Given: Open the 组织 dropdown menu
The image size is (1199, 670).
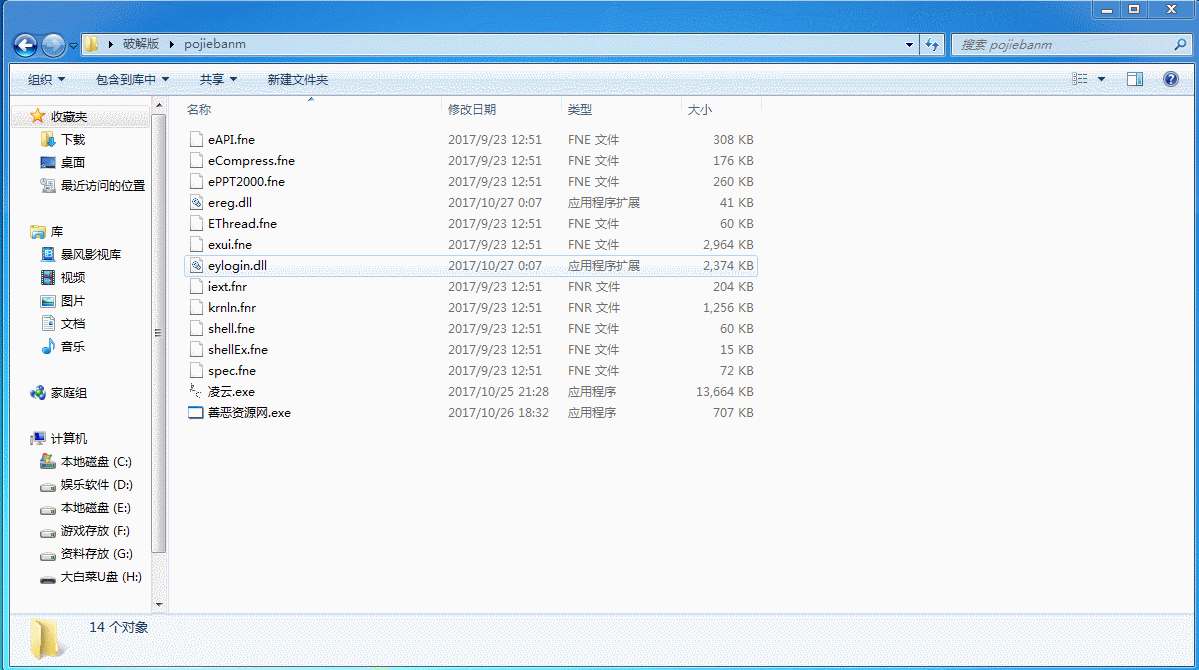Looking at the screenshot, I should [x=46, y=79].
